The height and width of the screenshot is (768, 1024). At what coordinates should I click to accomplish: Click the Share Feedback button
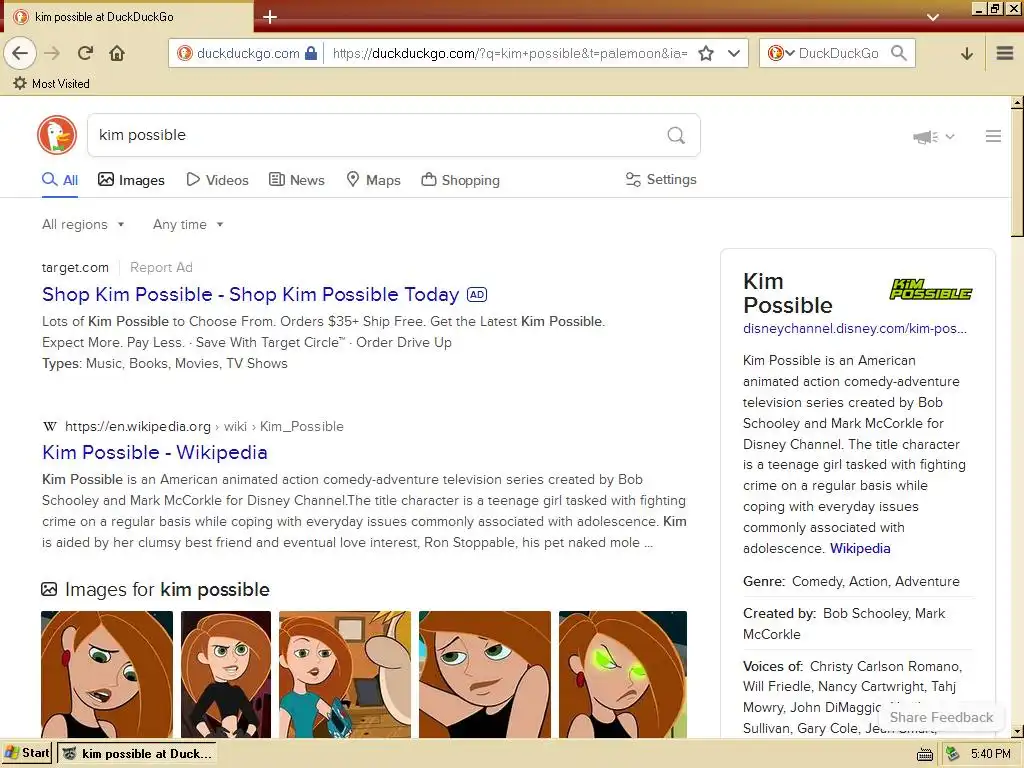[941, 717]
